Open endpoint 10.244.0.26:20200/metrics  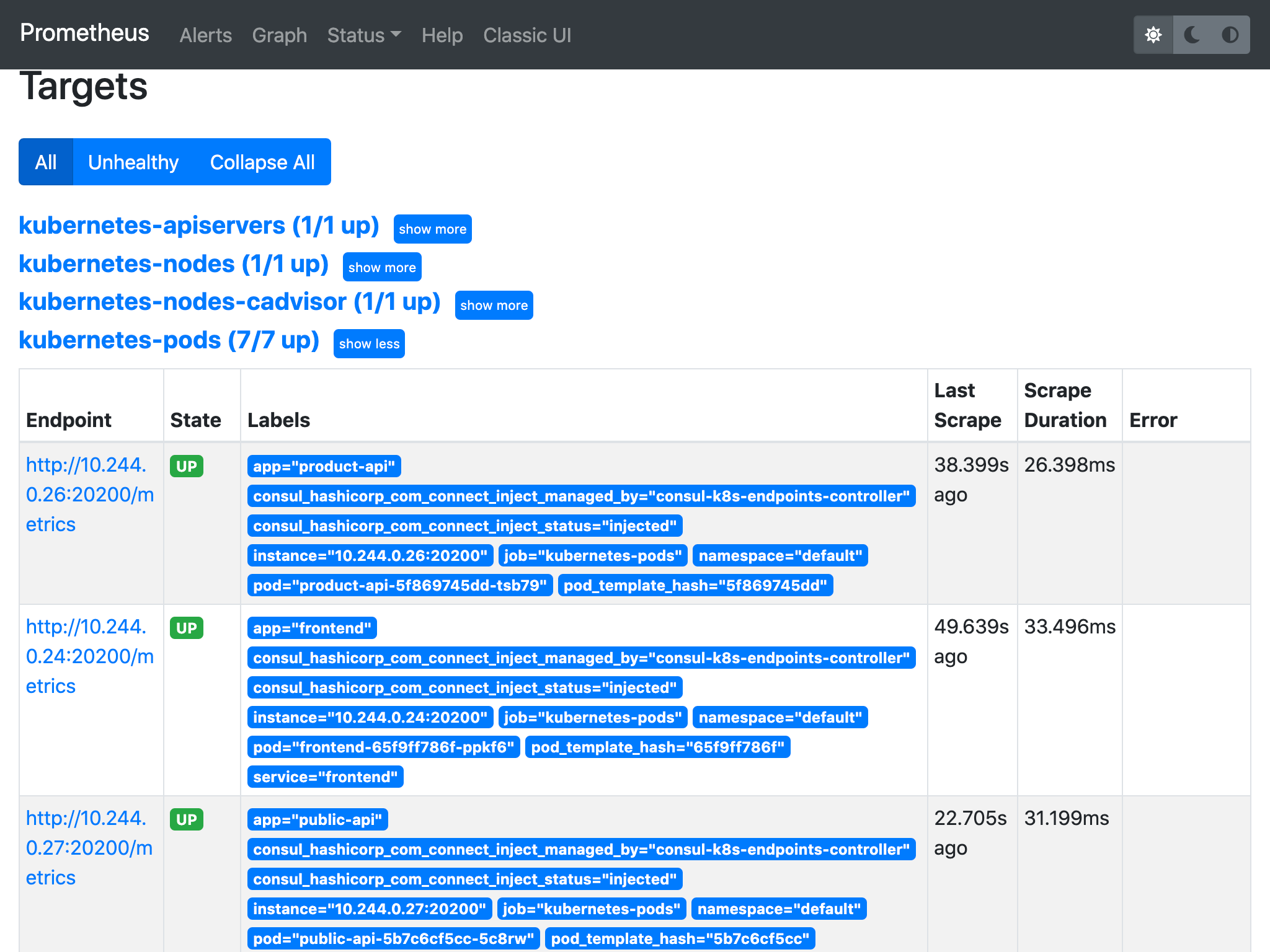[89, 495]
